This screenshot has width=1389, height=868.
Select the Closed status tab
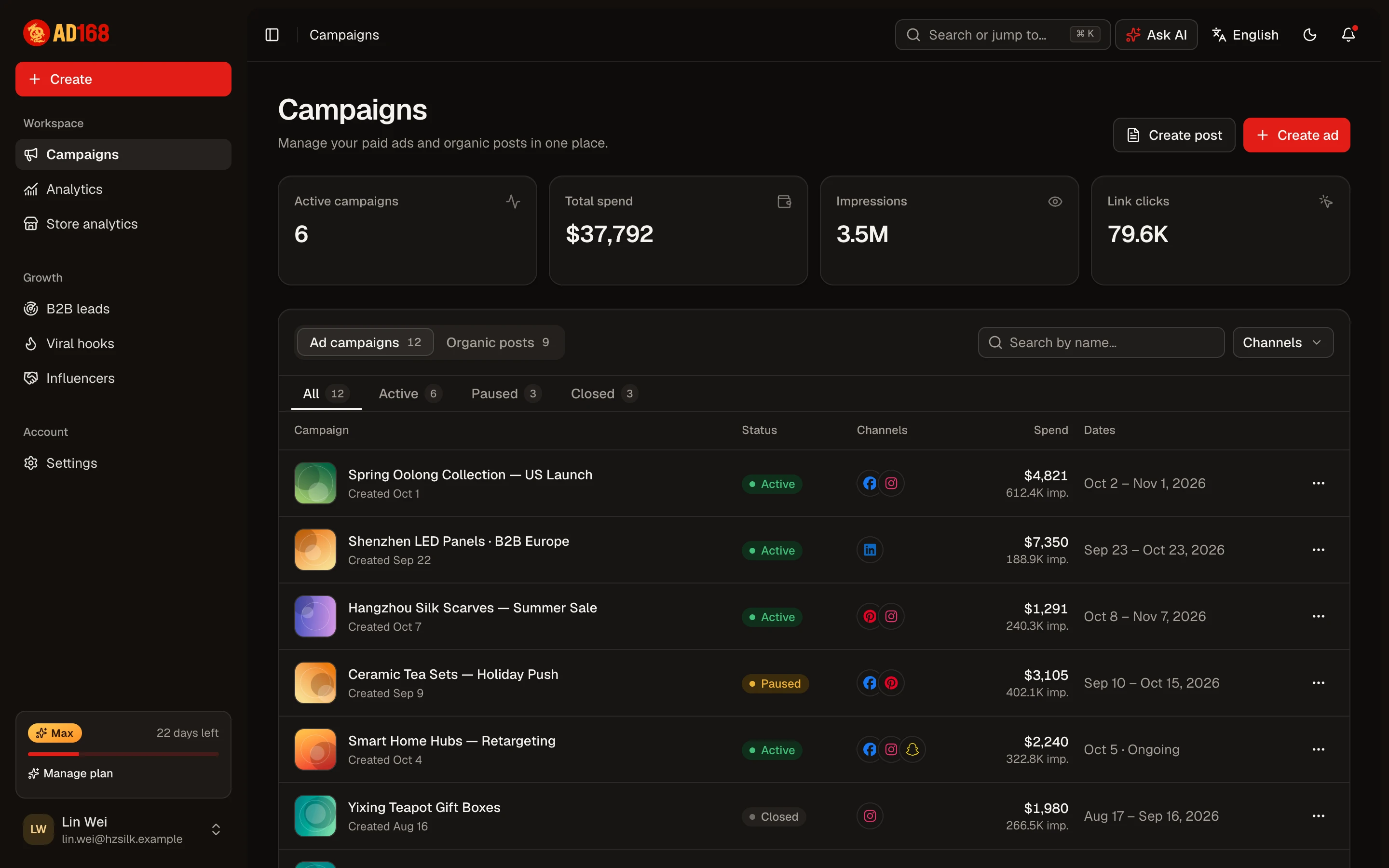(604, 394)
